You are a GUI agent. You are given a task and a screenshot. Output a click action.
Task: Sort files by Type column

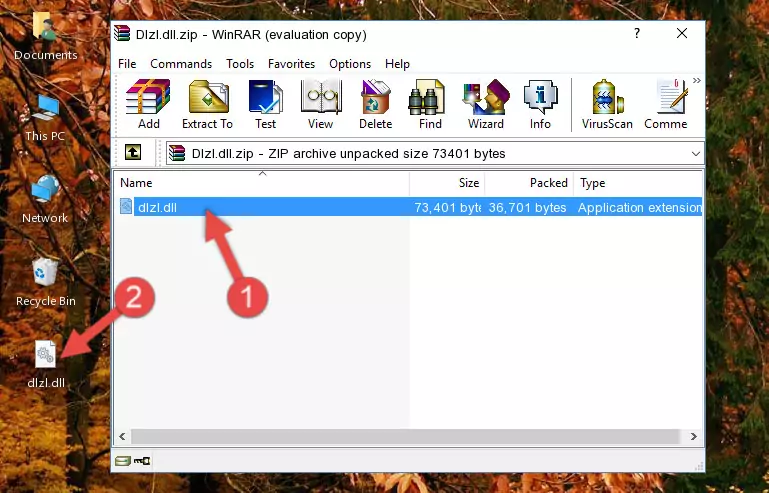click(x=638, y=182)
